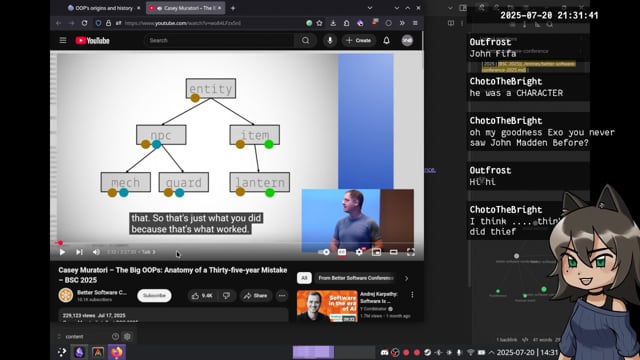Subscribe to Better Software Conference channel
The height and width of the screenshot is (360, 640).
tap(154, 296)
